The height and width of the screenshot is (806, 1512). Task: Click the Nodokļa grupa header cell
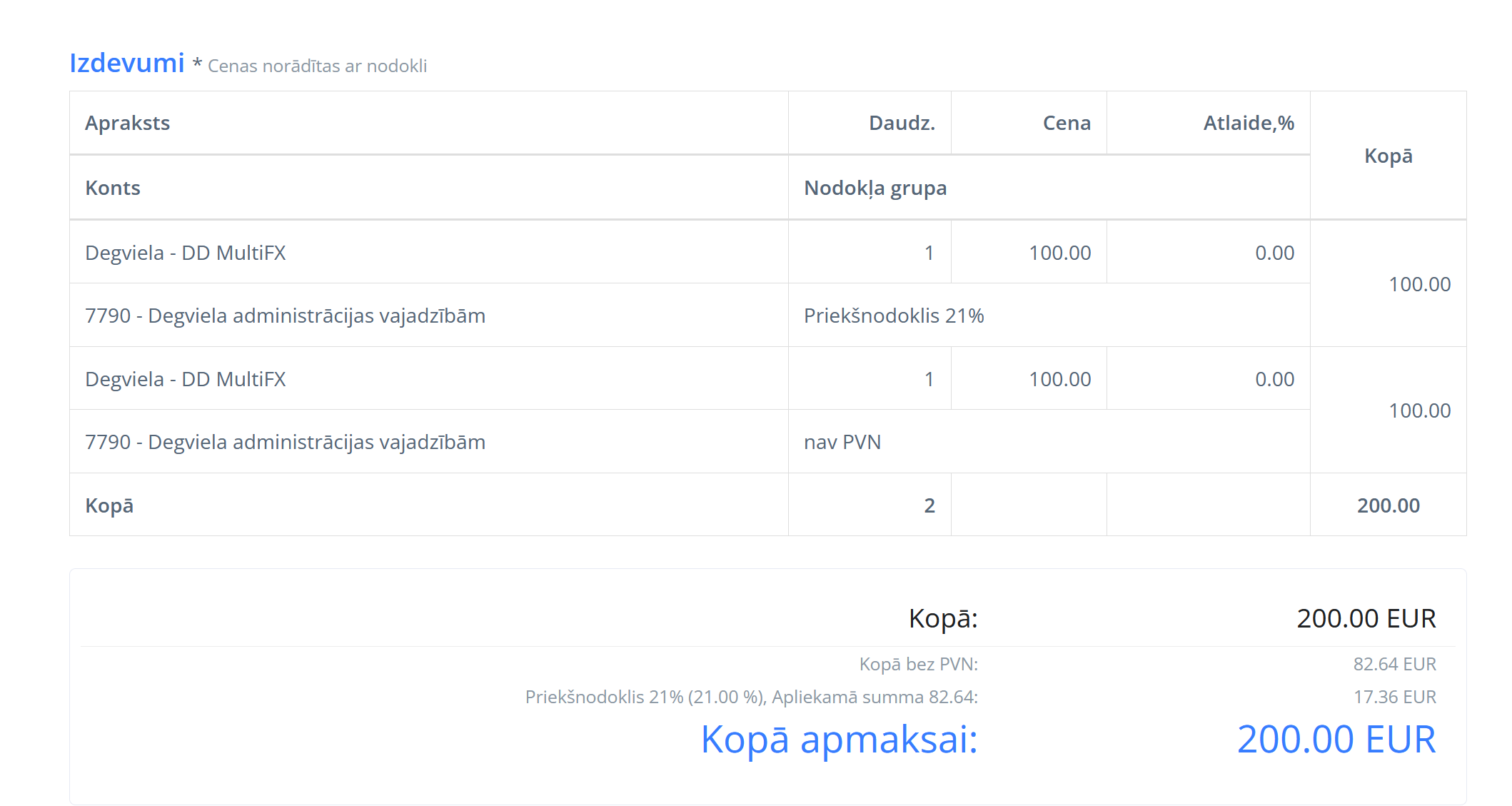[x=875, y=188]
